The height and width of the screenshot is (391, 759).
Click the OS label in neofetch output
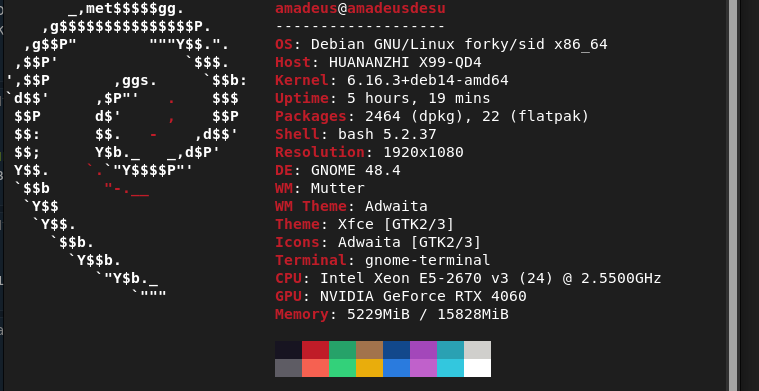(x=285, y=45)
